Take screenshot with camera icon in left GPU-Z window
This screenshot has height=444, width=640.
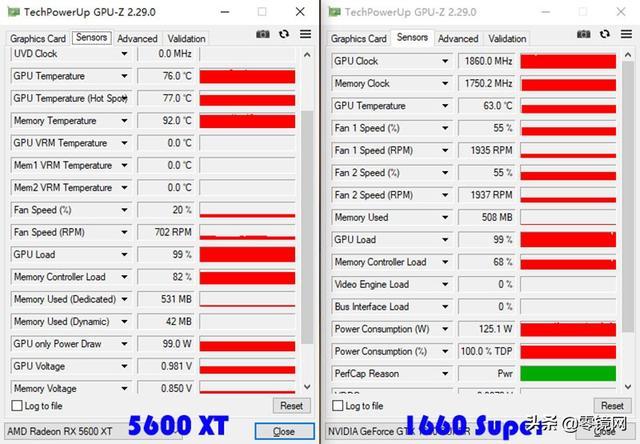pyautogui.click(x=262, y=34)
